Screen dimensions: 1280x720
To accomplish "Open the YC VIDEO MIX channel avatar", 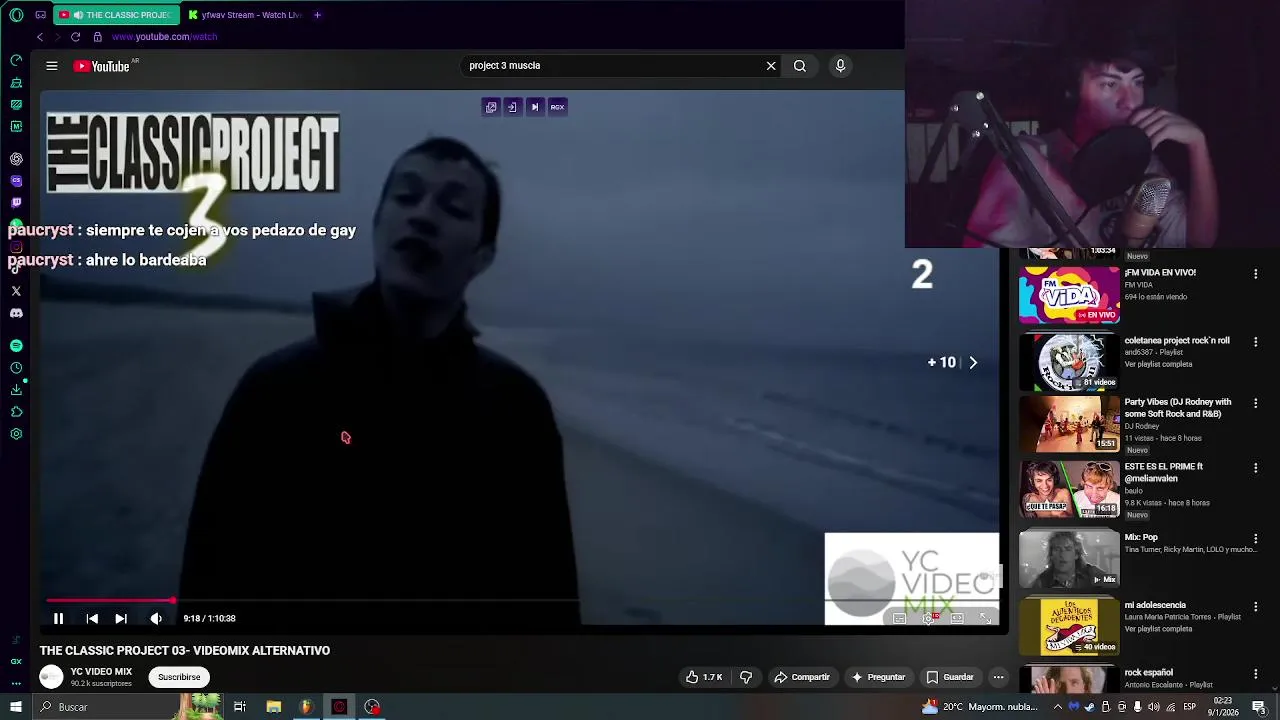I will pyautogui.click(x=51, y=677).
